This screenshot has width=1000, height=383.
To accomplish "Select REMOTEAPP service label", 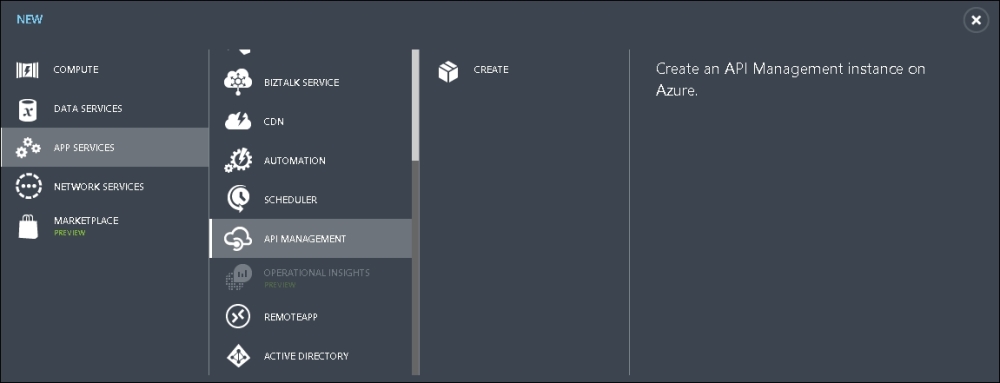I will tap(291, 317).
